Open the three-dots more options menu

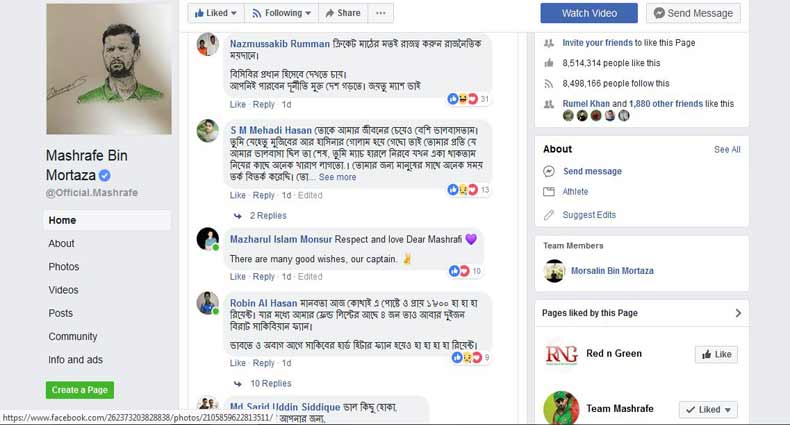pos(381,13)
